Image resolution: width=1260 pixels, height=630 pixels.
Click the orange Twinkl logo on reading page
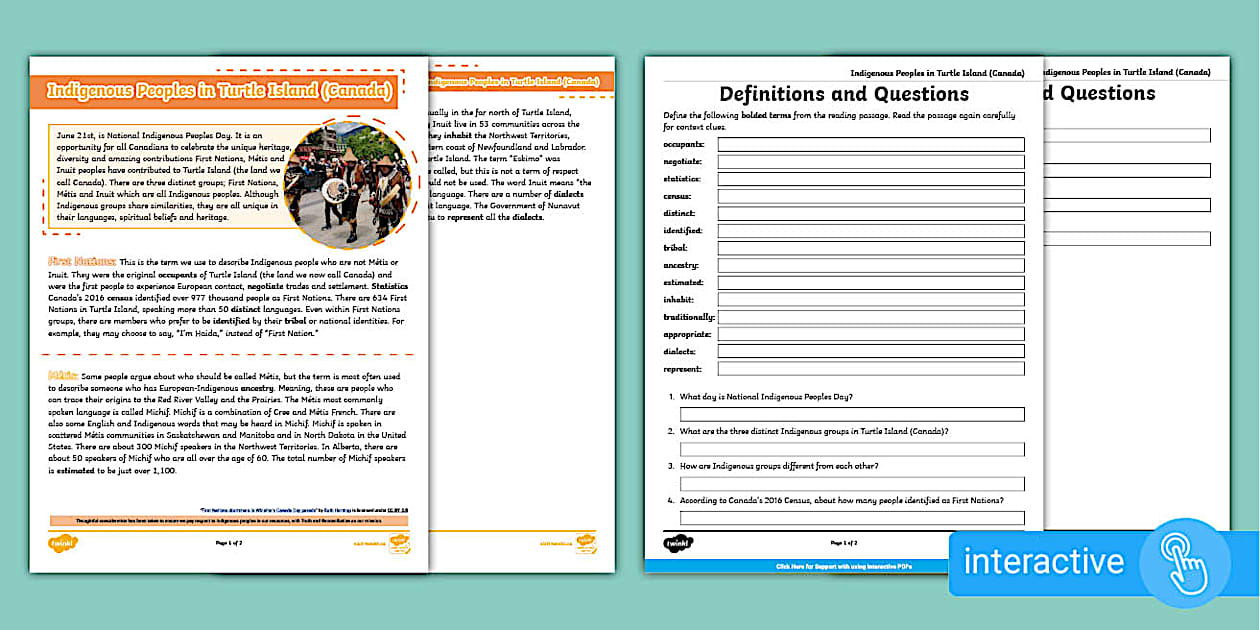click(62, 543)
